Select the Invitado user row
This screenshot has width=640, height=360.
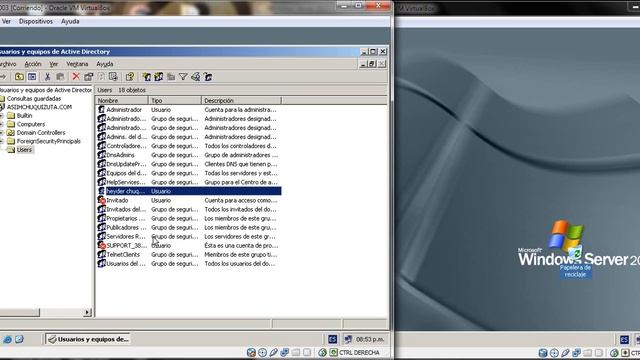[189, 200]
